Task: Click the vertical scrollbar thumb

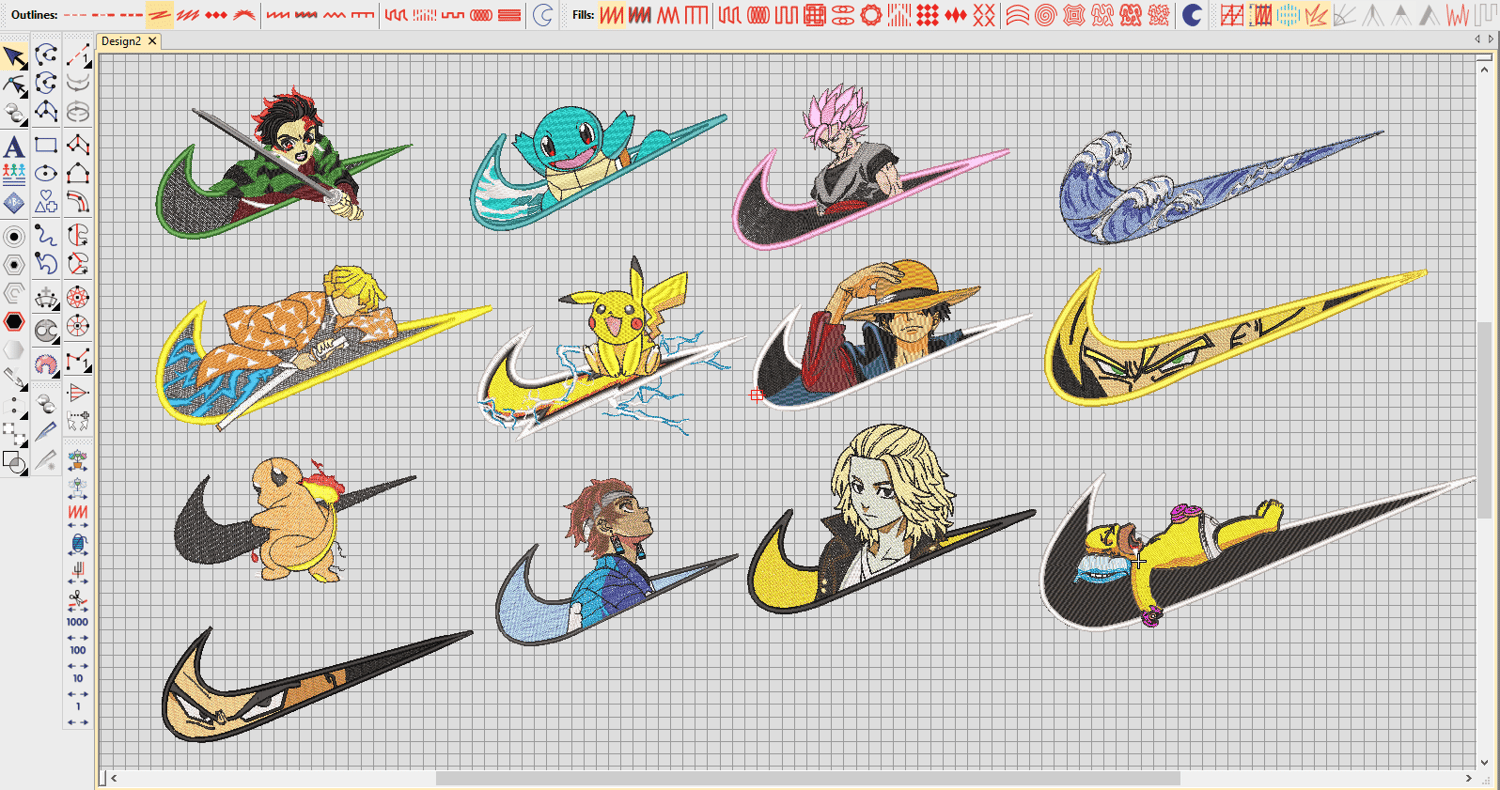Action: click(x=1484, y=420)
